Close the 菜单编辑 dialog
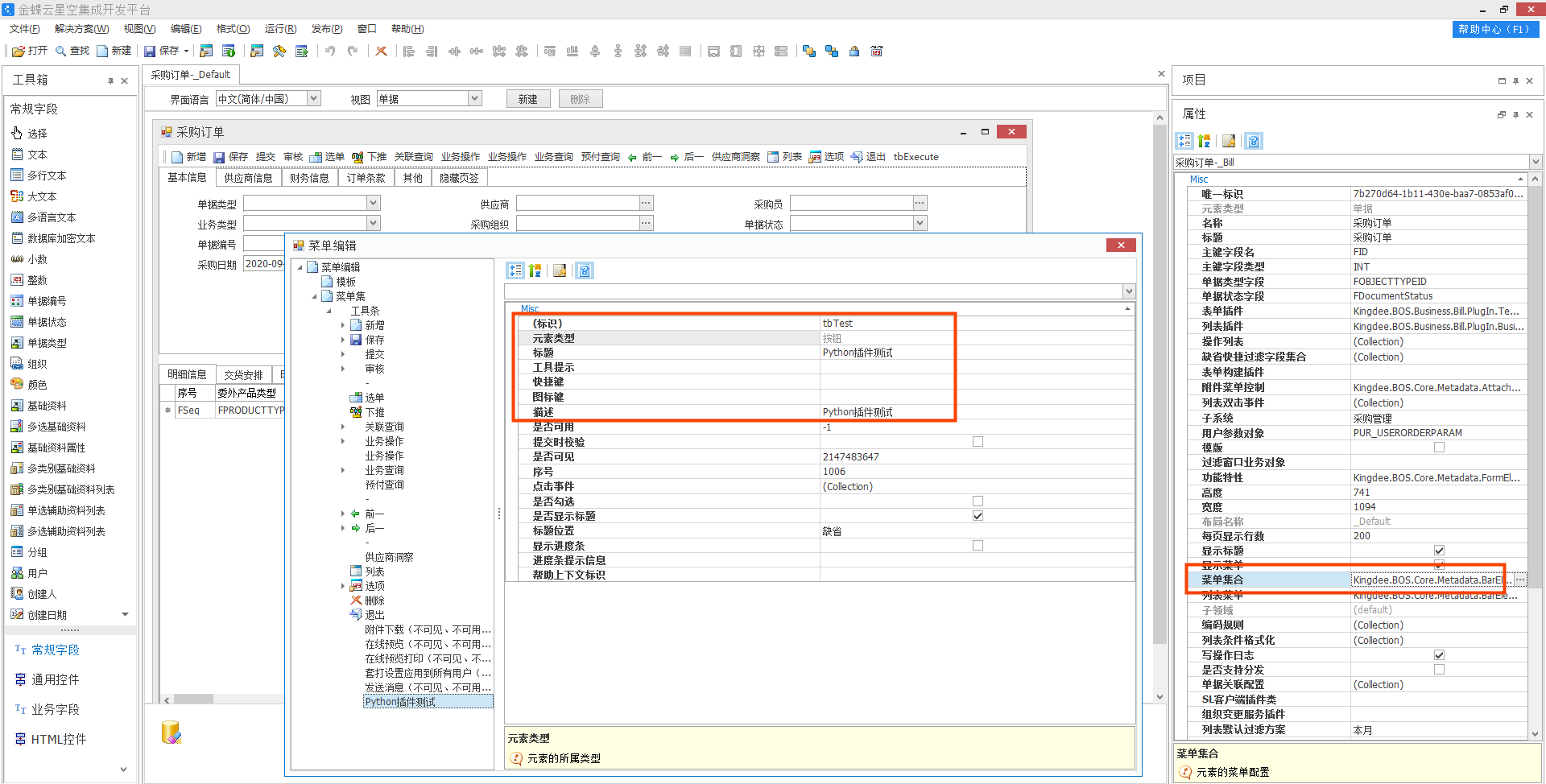 tap(1121, 246)
